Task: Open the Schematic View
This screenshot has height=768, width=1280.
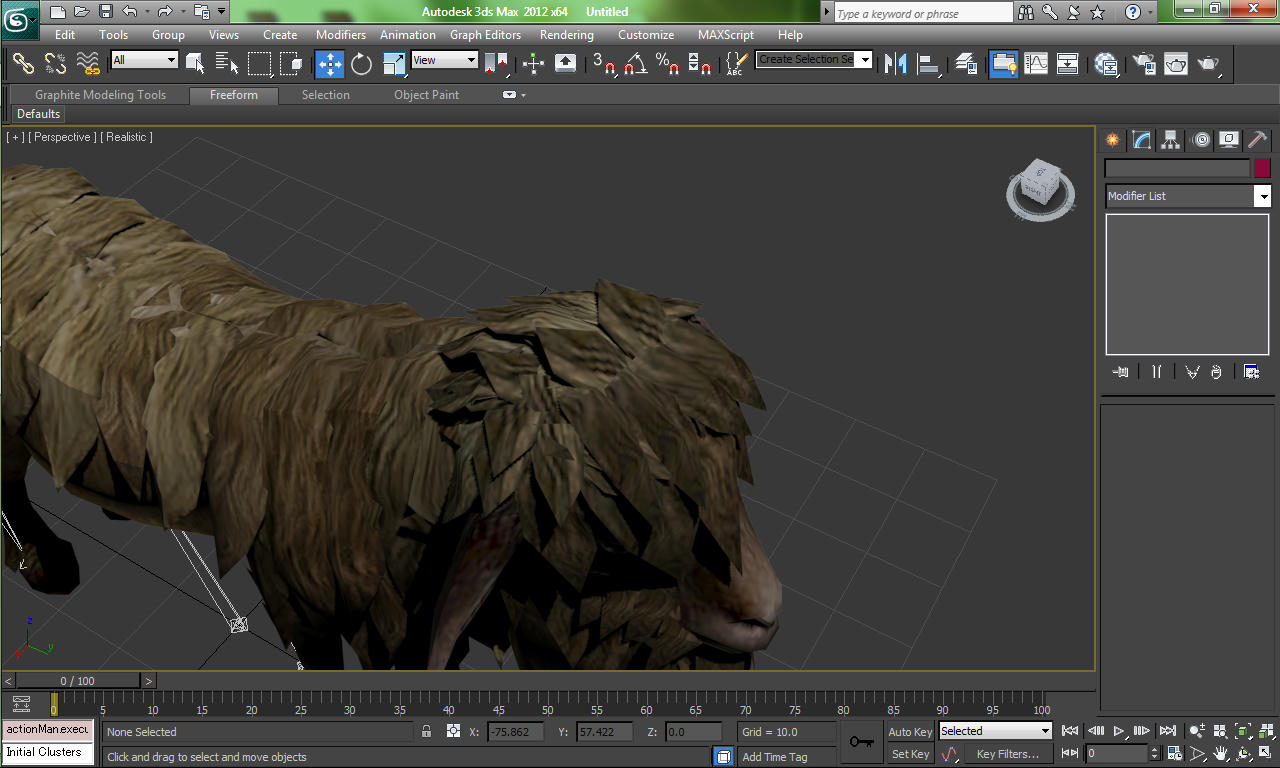Action: tap(1068, 63)
